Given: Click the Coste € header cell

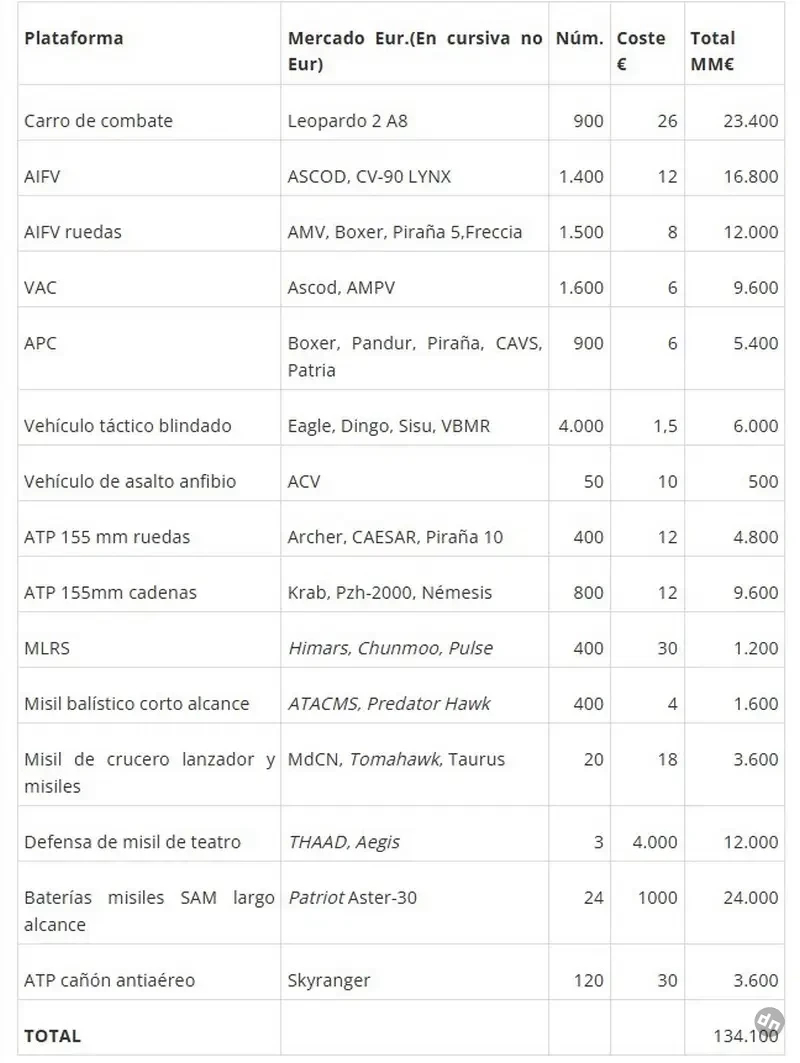Looking at the screenshot, I should click(x=641, y=51).
